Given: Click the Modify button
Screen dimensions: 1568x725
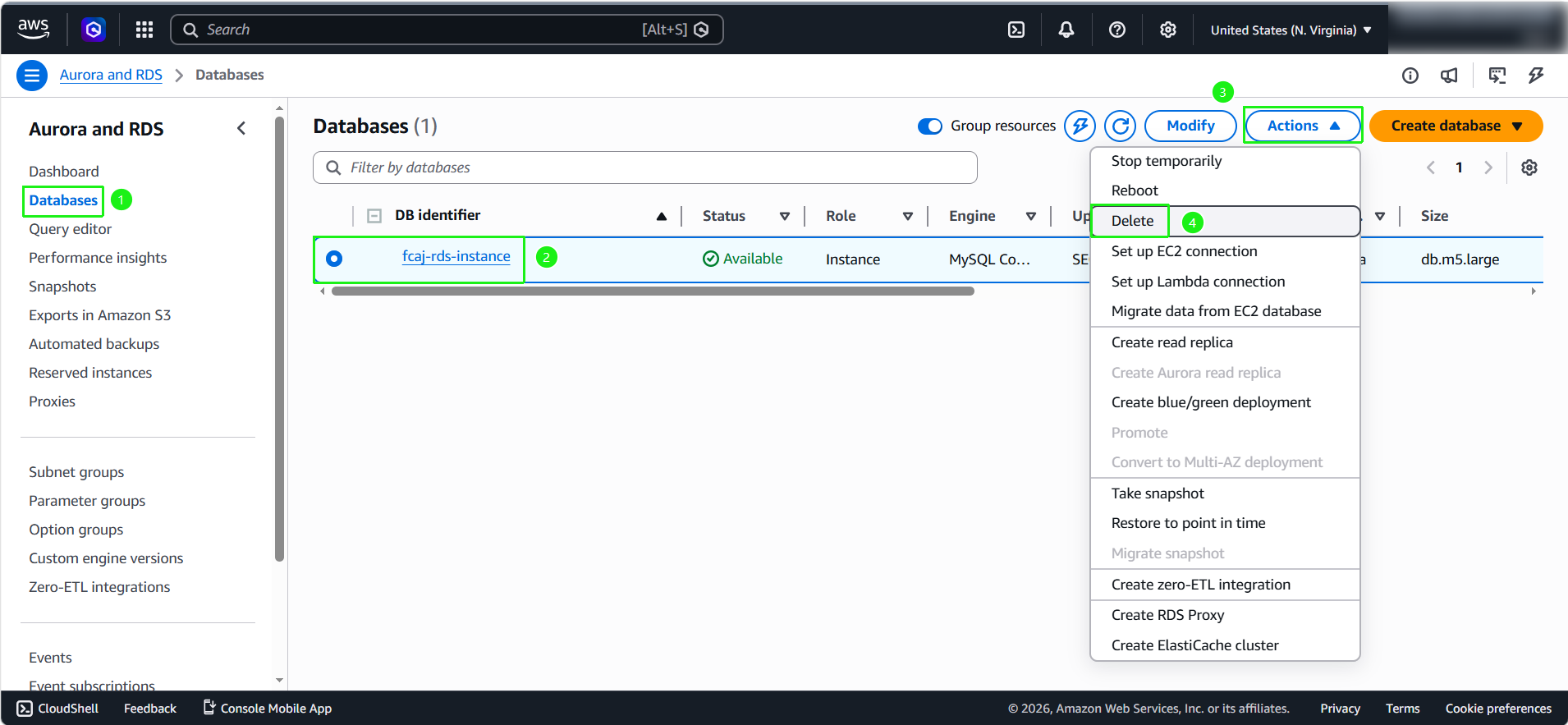Looking at the screenshot, I should (x=1190, y=126).
